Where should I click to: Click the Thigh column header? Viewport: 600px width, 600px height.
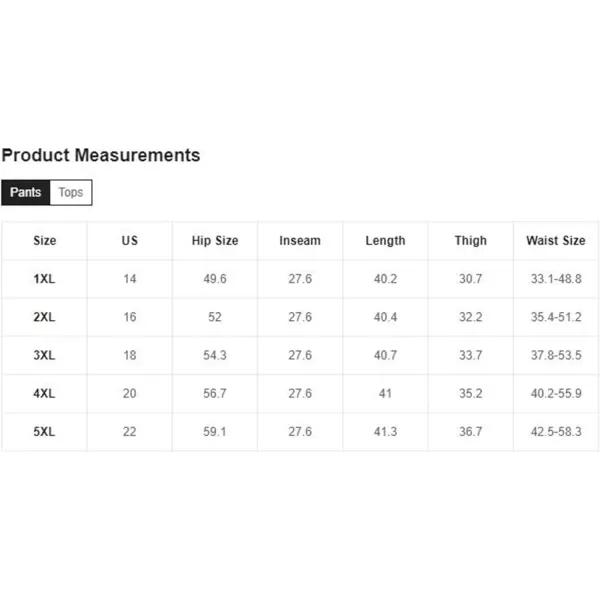tap(471, 241)
